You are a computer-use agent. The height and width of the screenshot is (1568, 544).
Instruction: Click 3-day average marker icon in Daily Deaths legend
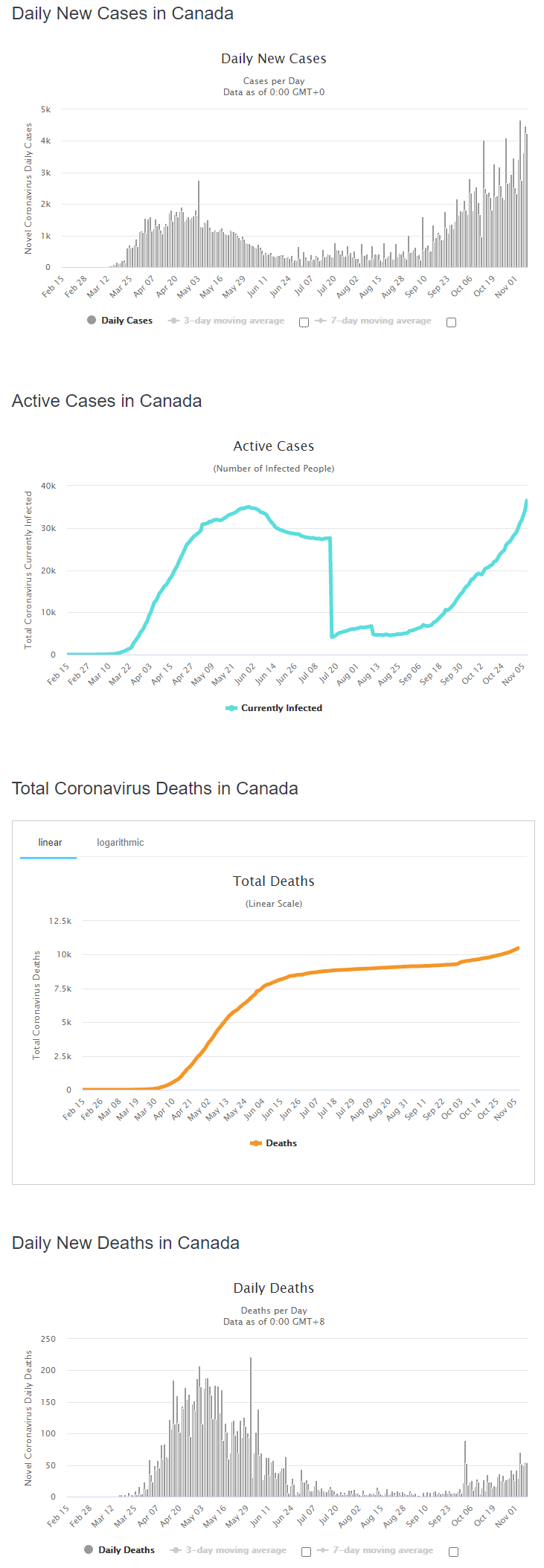(176, 1550)
